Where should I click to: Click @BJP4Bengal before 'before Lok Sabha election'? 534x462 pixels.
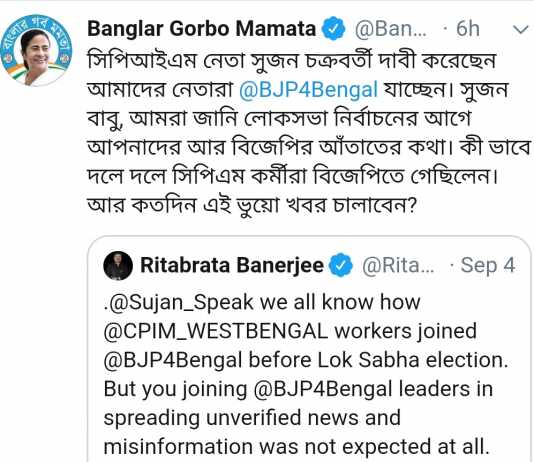(x=173, y=361)
